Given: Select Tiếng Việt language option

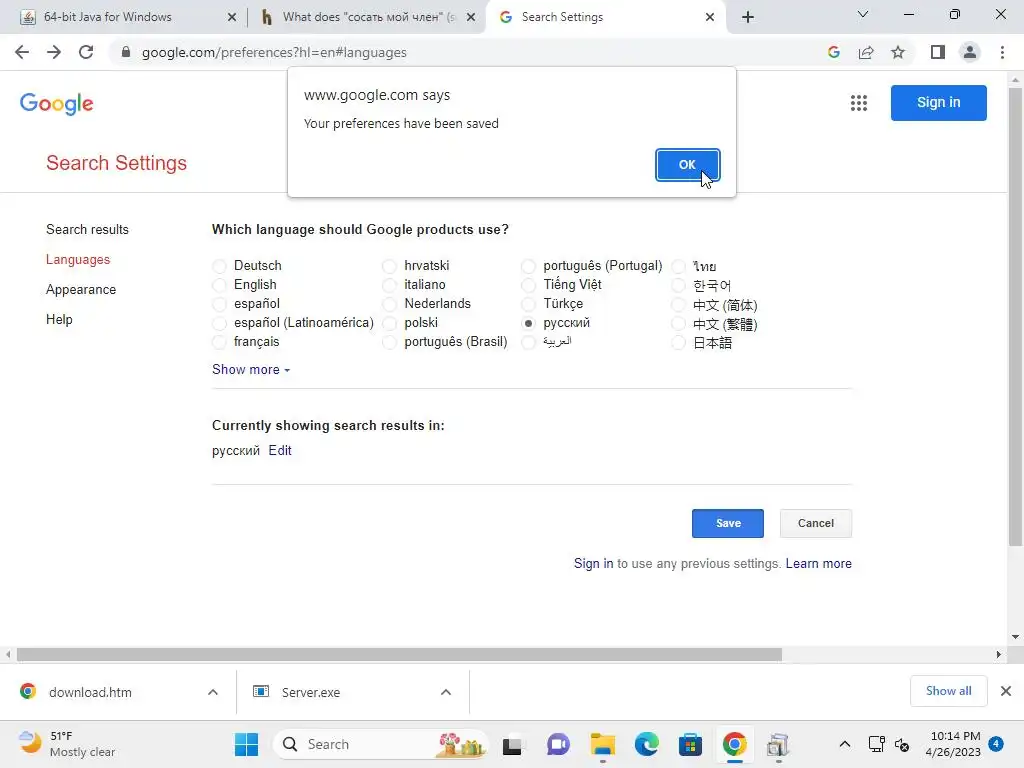Looking at the screenshot, I should [x=528, y=285].
